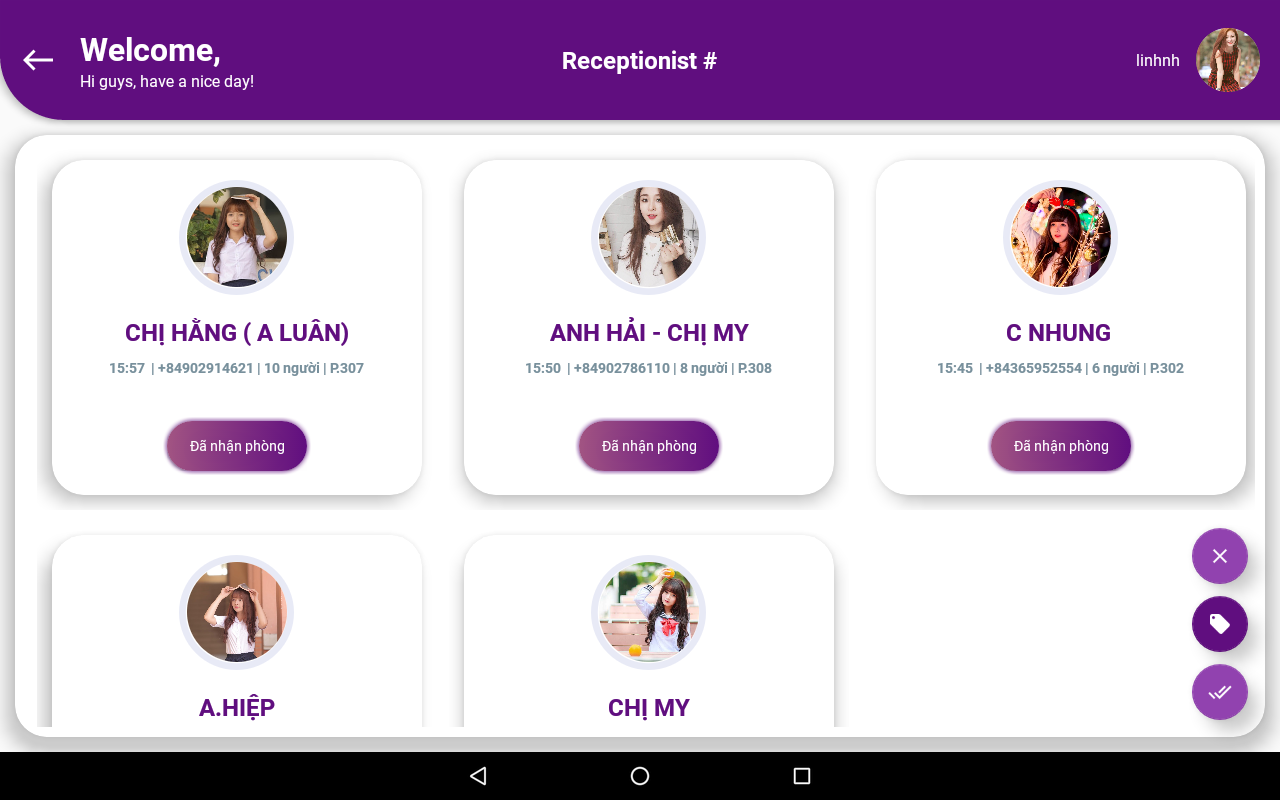Click Đã nhận phòng for Chị Hằng

coord(237,446)
